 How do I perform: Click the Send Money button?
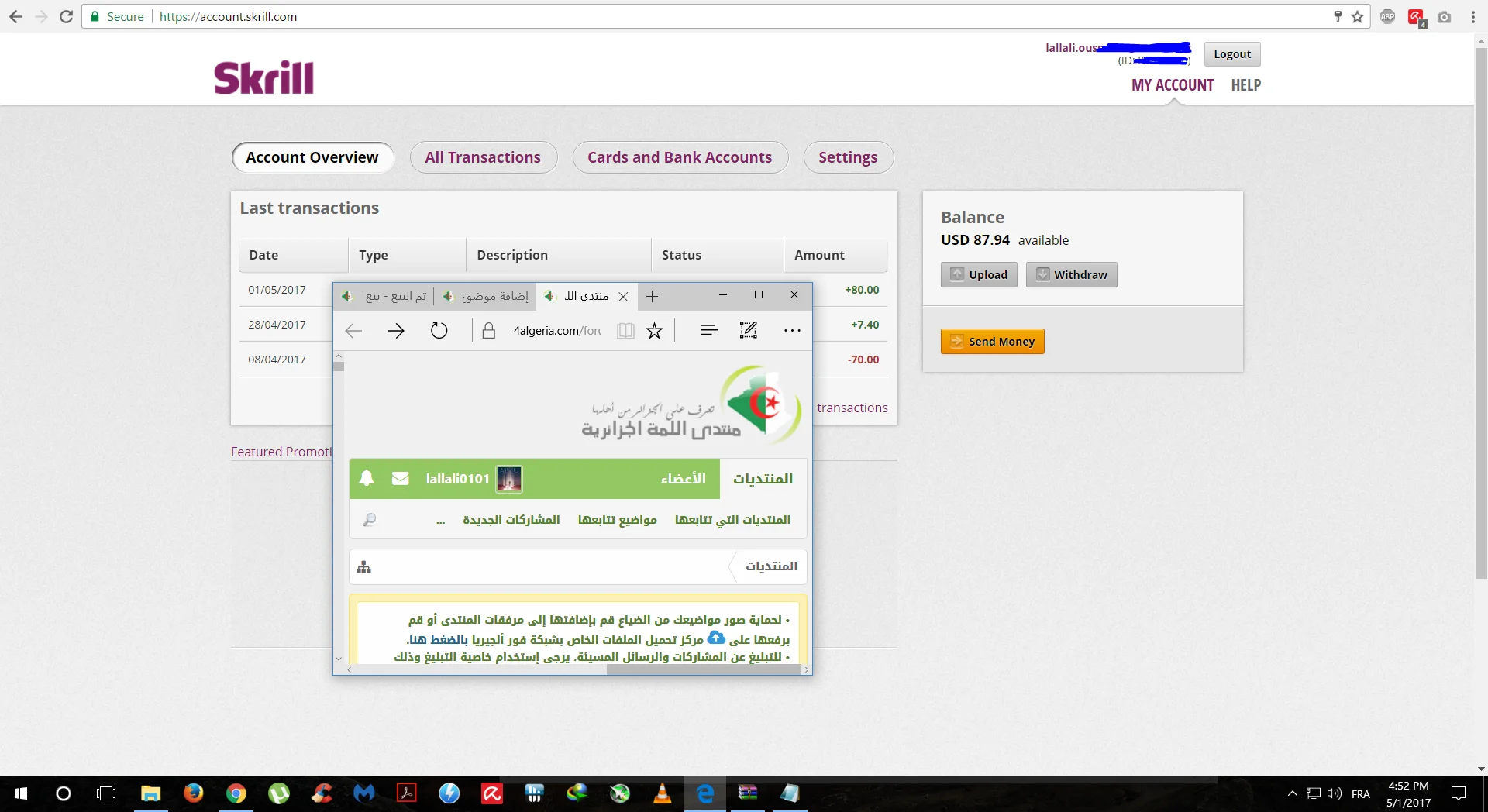(992, 342)
